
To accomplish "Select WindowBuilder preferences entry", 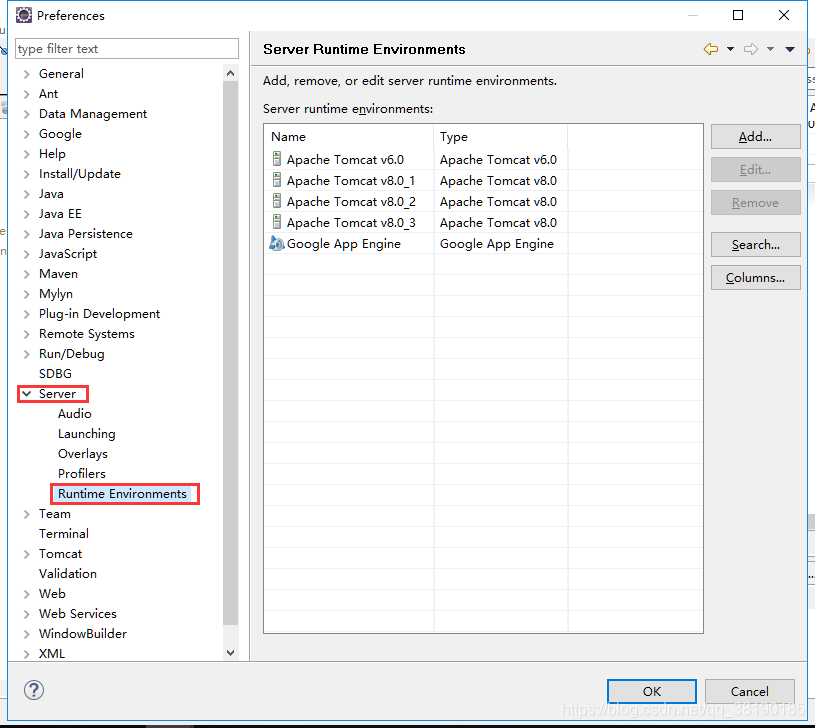I will tap(83, 634).
